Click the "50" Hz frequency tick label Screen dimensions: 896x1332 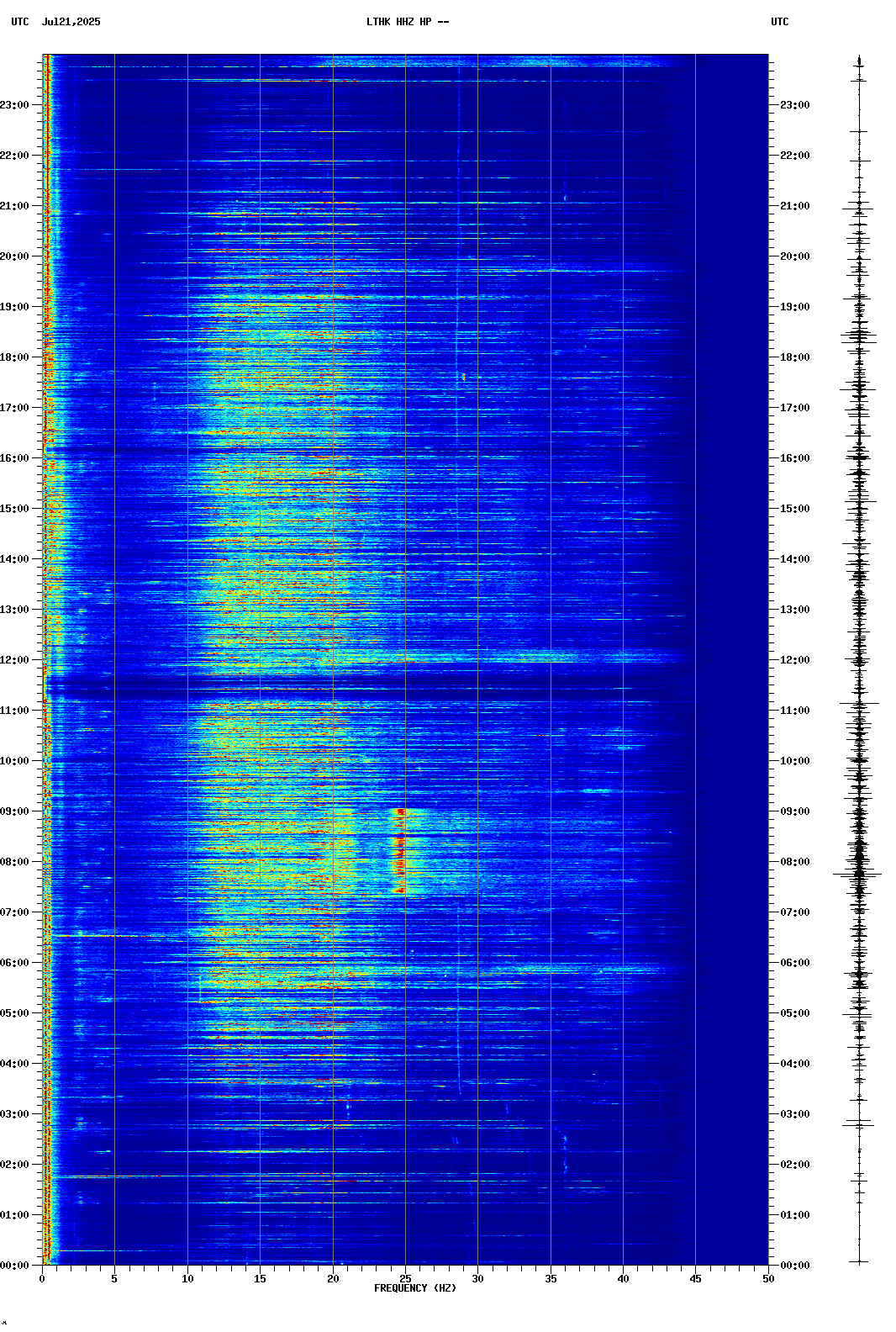click(x=768, y=1279)
